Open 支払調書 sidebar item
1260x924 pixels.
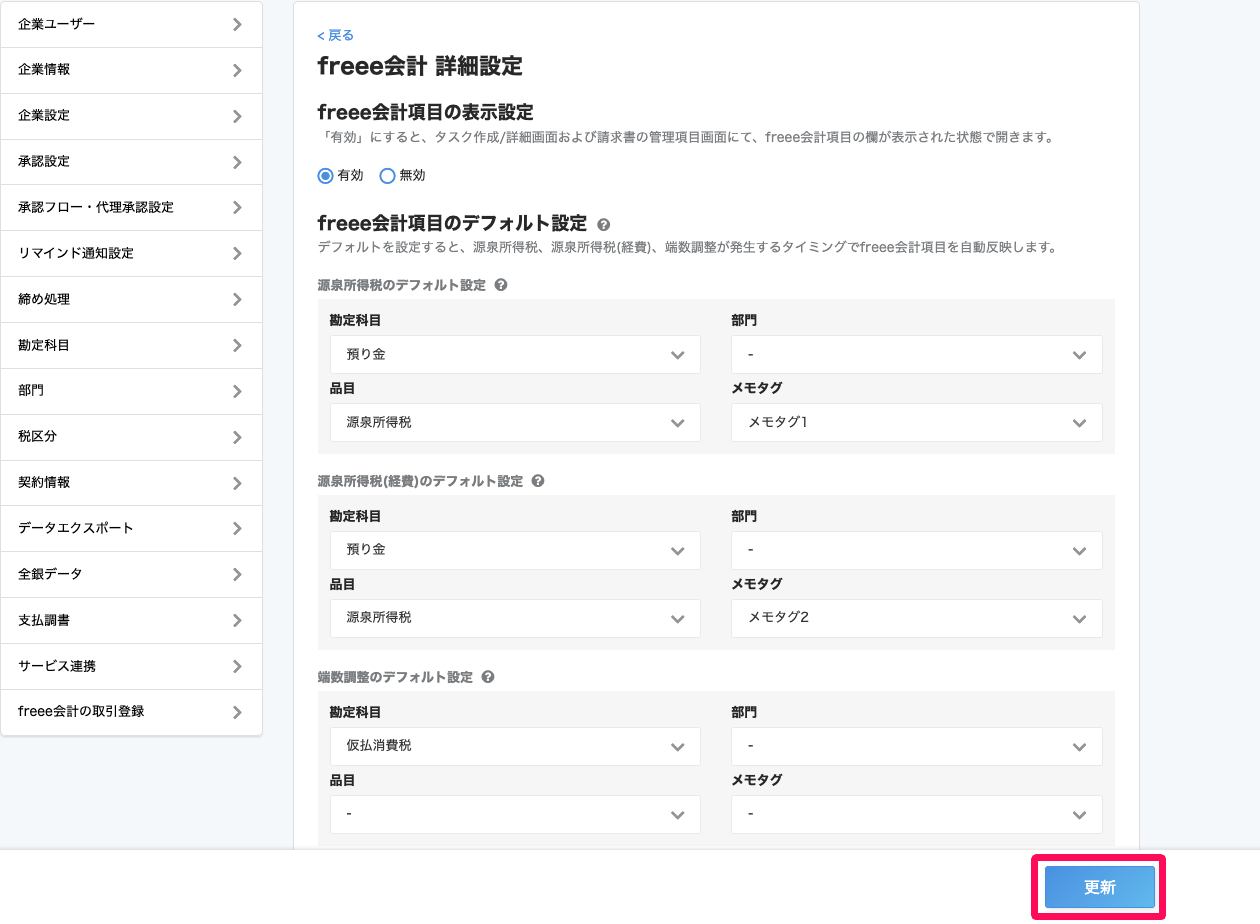[x=131, y=620]
